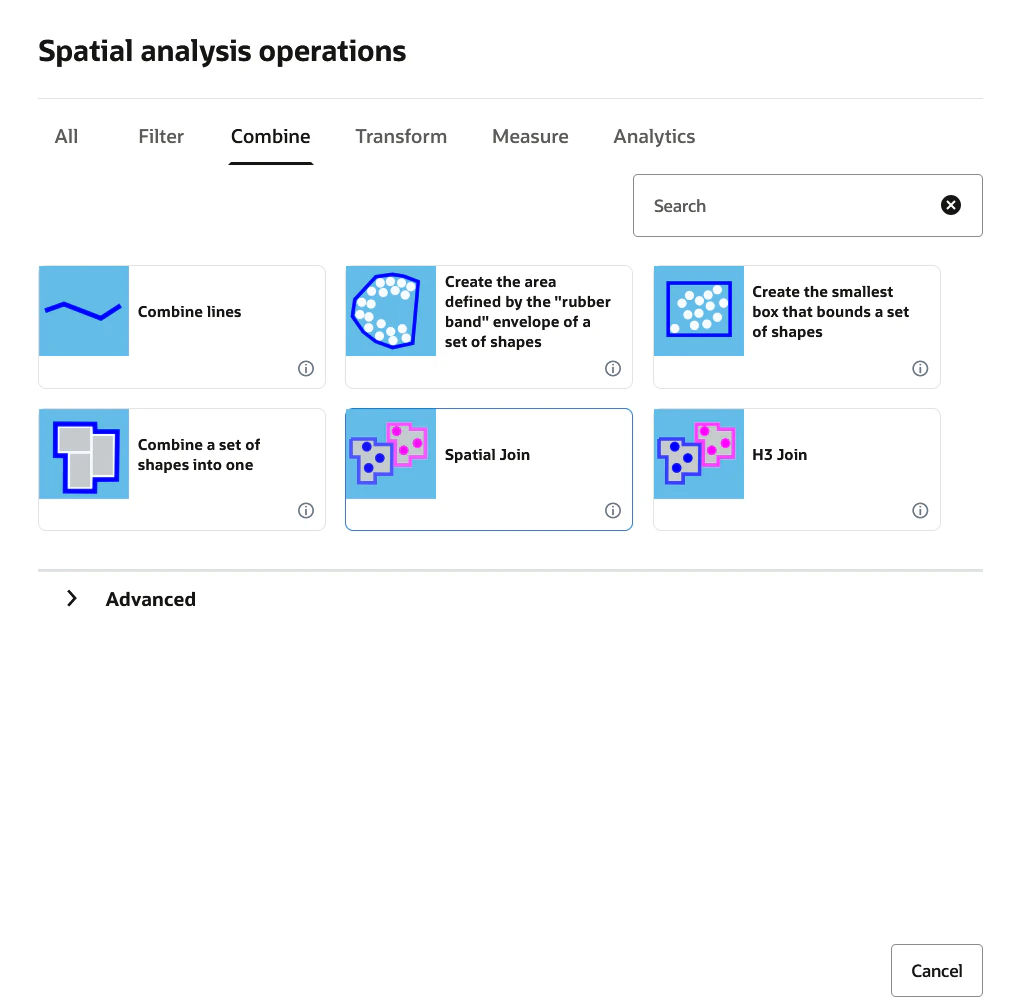This screenshot has height=1006, width=1017.
Task: Show info for rubber band envelope operation
Action: (613, 368)
